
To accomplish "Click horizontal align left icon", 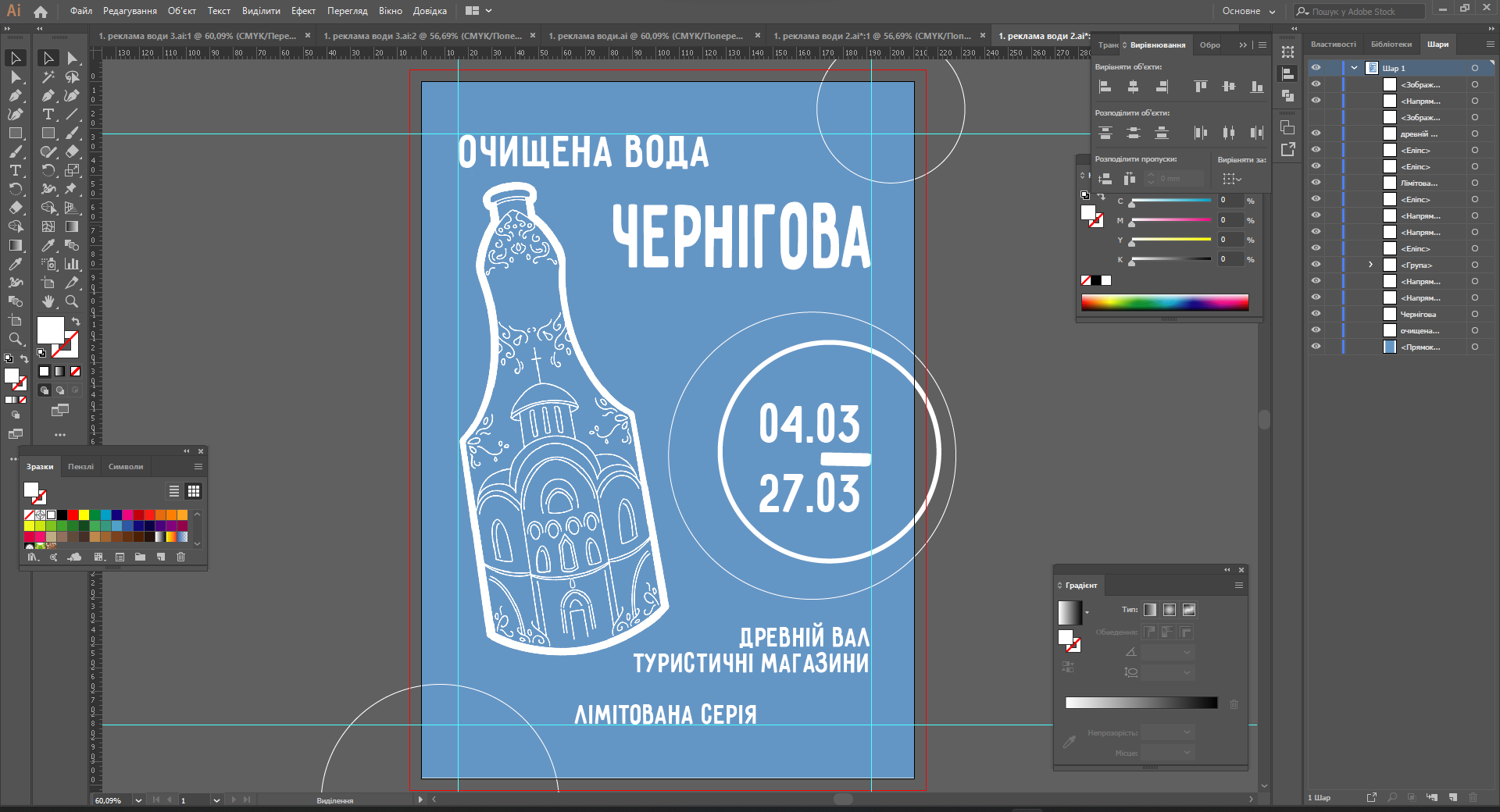I will click(1105, 87).
